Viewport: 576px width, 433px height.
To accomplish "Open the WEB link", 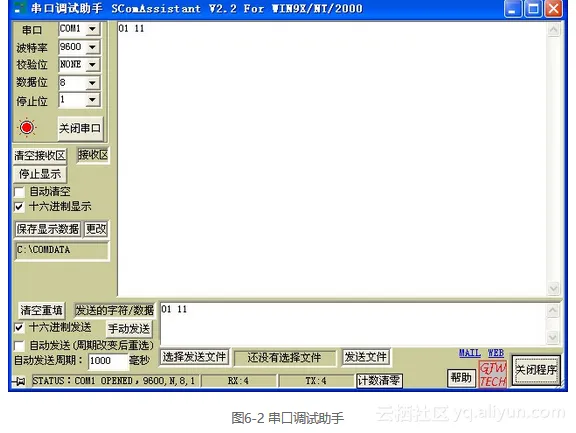I will [x=496, y=353].
